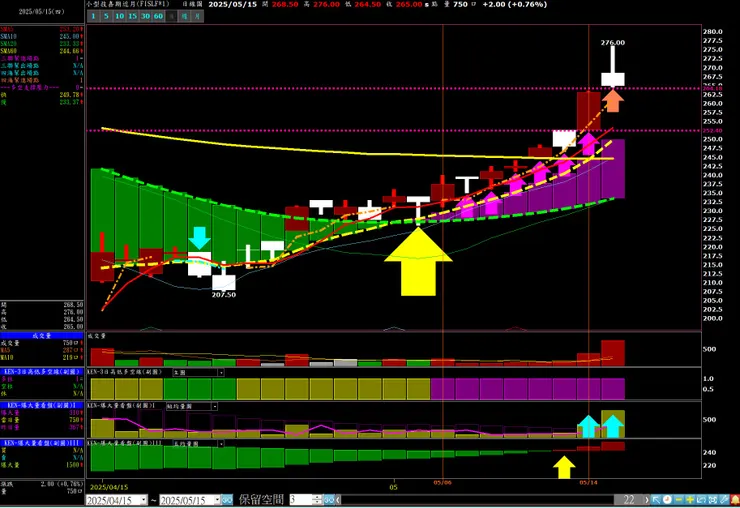This screenshot has width=740, height=508.
Task: Click the 2025/04/15 label on time axis
Action: [109, 487]
